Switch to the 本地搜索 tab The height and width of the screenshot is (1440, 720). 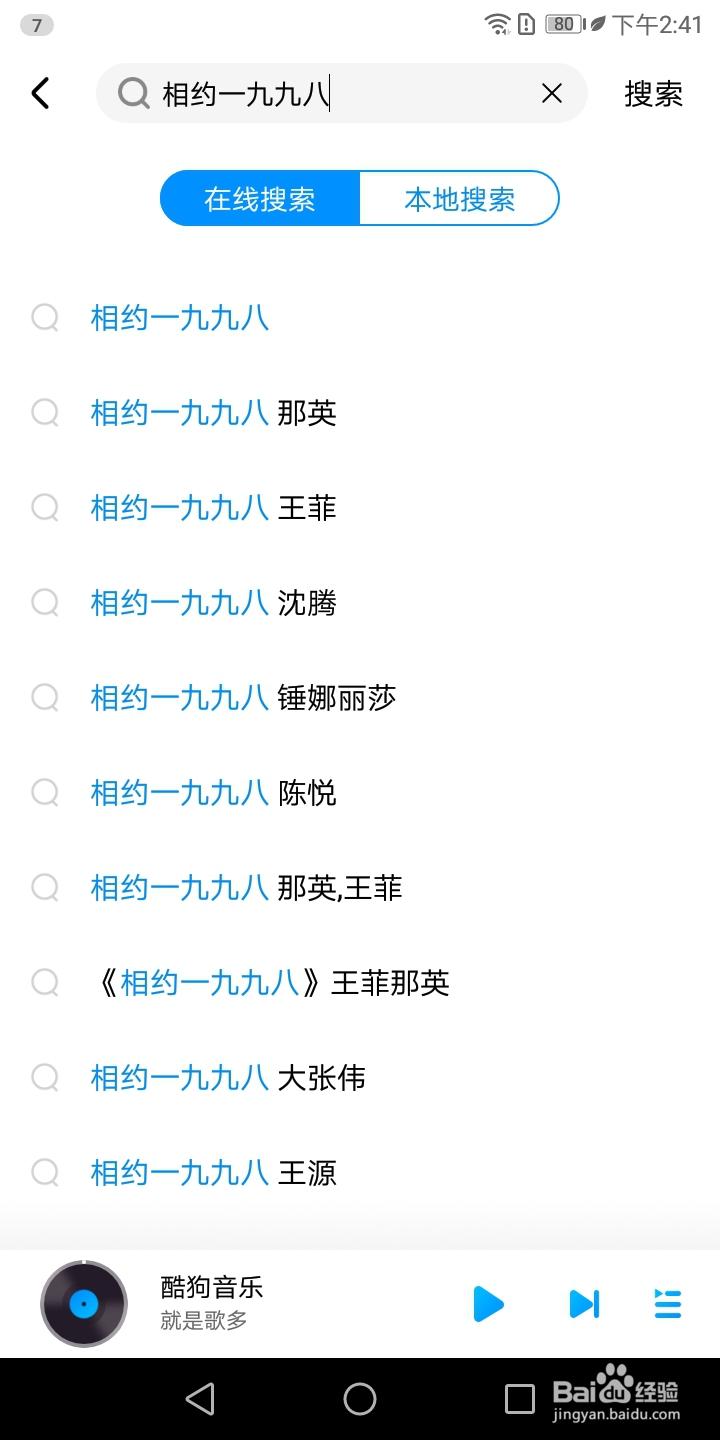point(459,199)
